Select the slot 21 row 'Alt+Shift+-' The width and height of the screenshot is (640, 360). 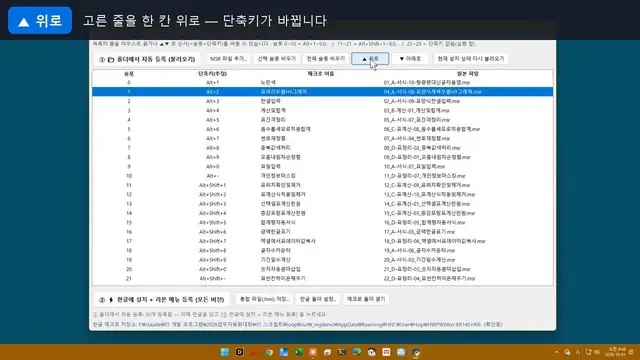322,279
